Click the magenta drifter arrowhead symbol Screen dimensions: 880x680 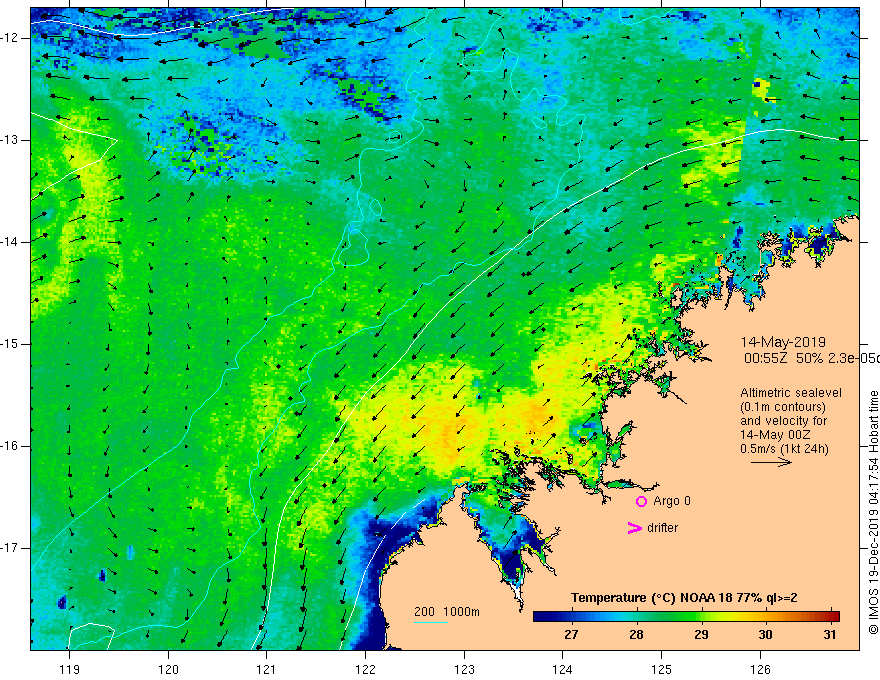(x=635, y=528)
